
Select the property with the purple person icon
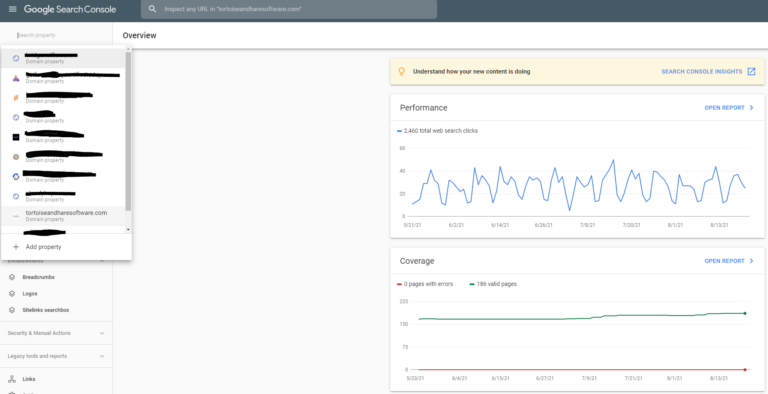pyautogui.click(x=63, y=78)
